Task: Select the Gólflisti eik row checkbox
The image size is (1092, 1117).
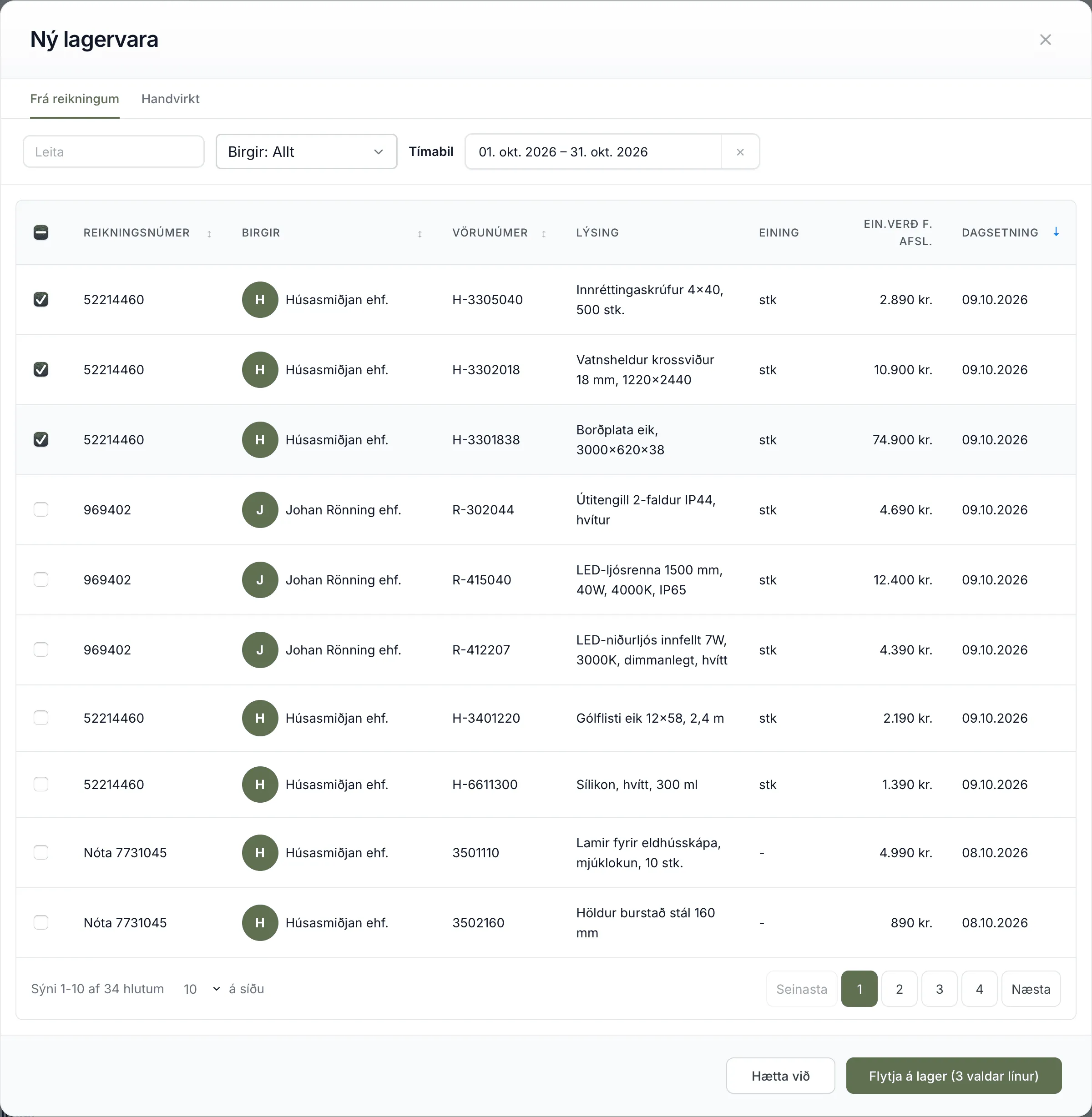Action: 40,717
